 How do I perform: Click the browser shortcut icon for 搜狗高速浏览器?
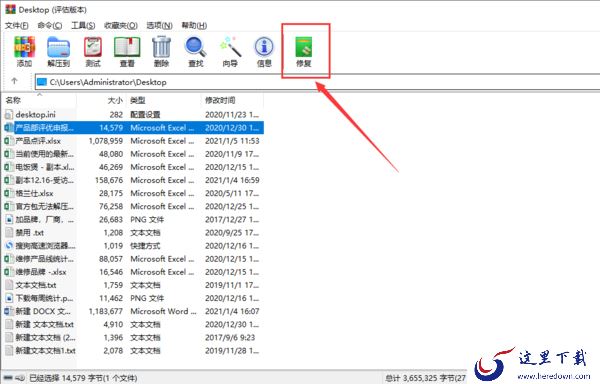click(x=9, y=246)
